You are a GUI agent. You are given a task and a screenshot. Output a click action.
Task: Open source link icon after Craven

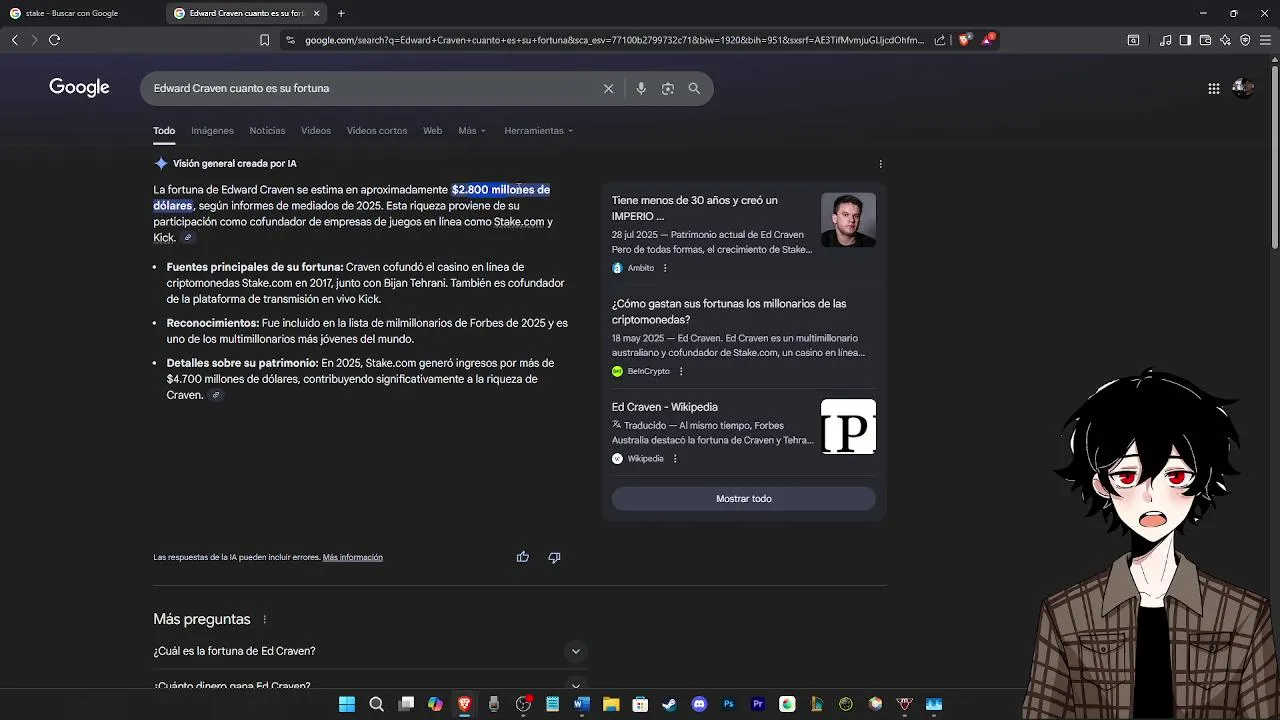(x=216, y=395)
